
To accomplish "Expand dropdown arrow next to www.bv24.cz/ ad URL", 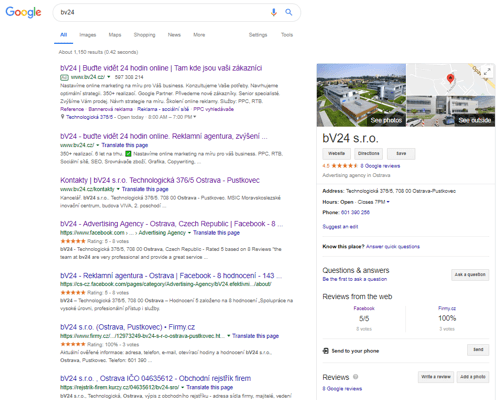I will click(x=109, y=77).
